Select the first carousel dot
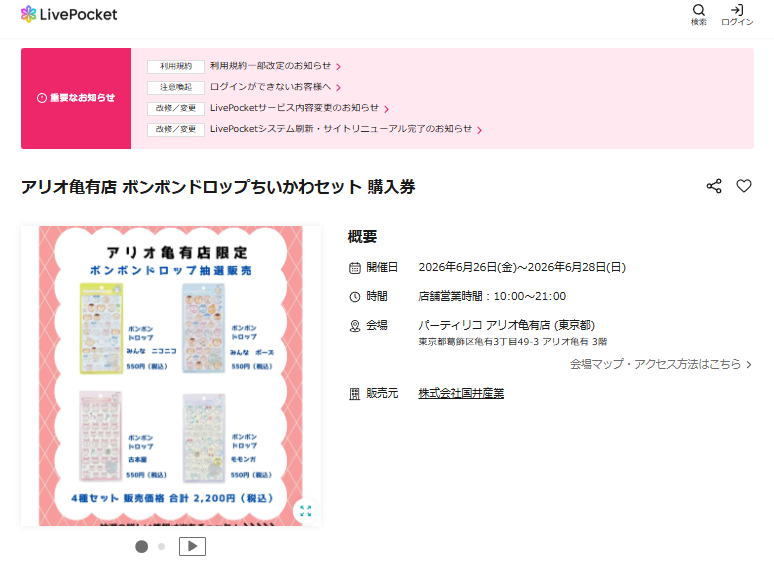This screenshot has height=569, width=774. pyautogui.click(x=142, y=546)
